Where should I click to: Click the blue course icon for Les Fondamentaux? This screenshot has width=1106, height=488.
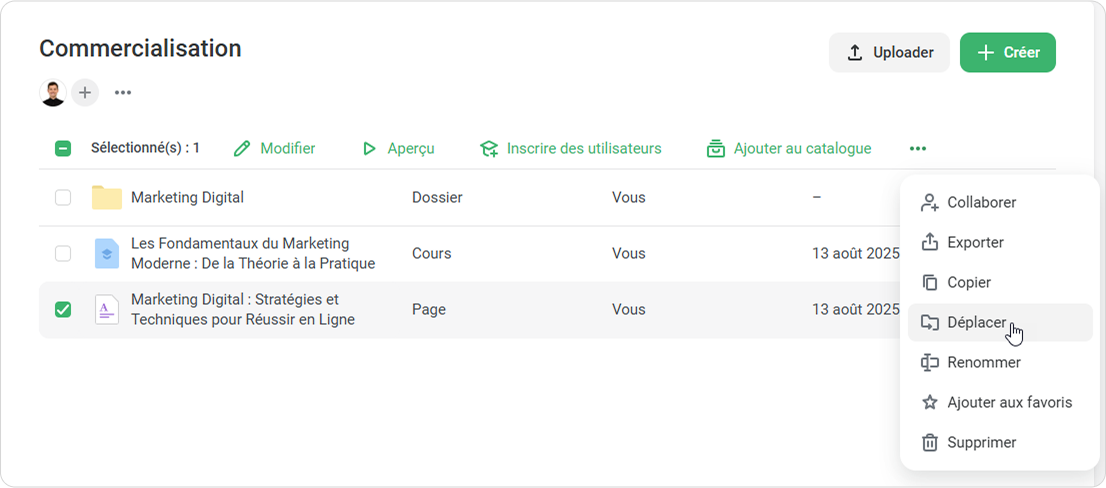tap(106, 254)
